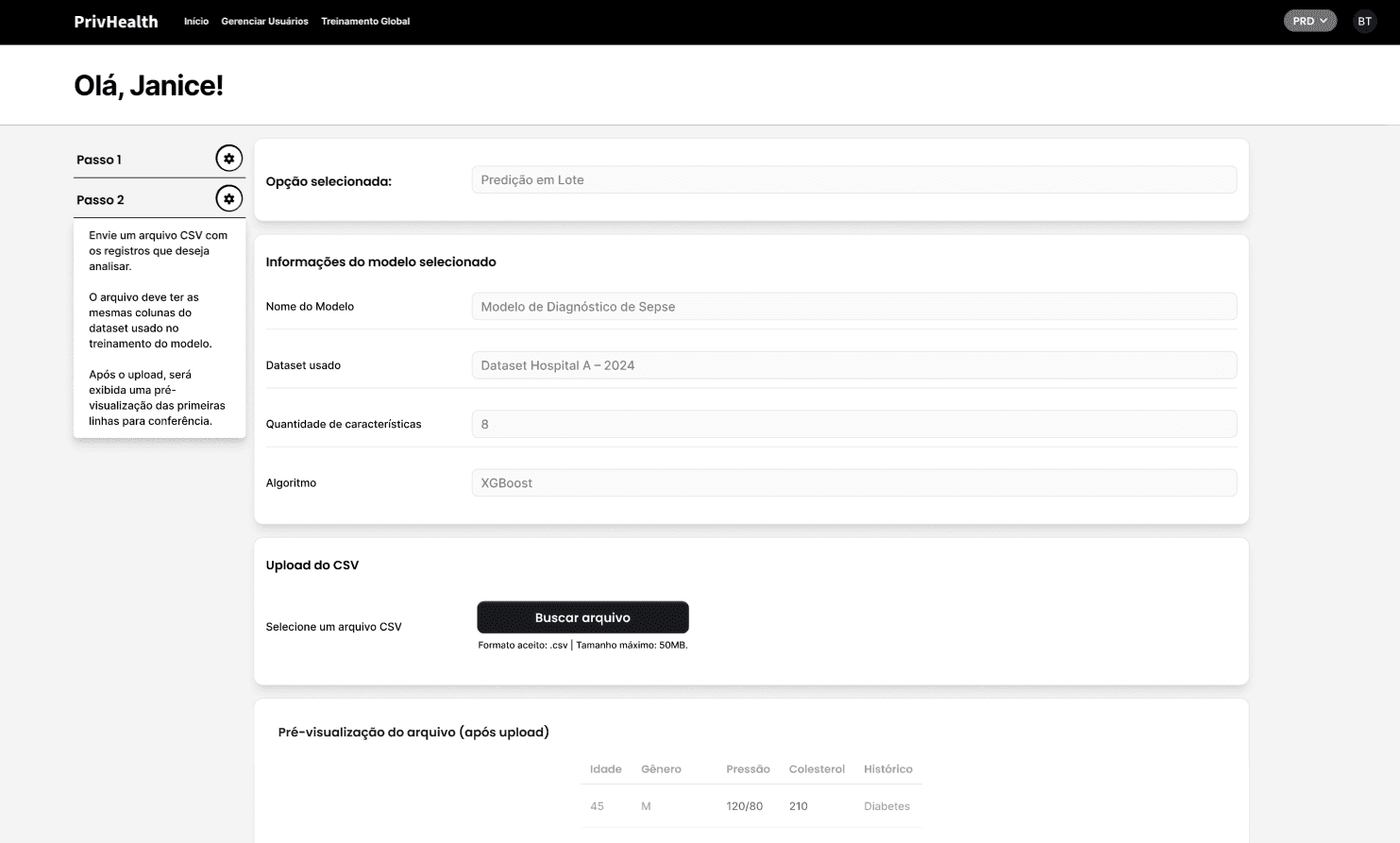Open the Treinamento Global section
Image resolution: width=1400 pixels, height=843 pixels.
coord(365,20)
